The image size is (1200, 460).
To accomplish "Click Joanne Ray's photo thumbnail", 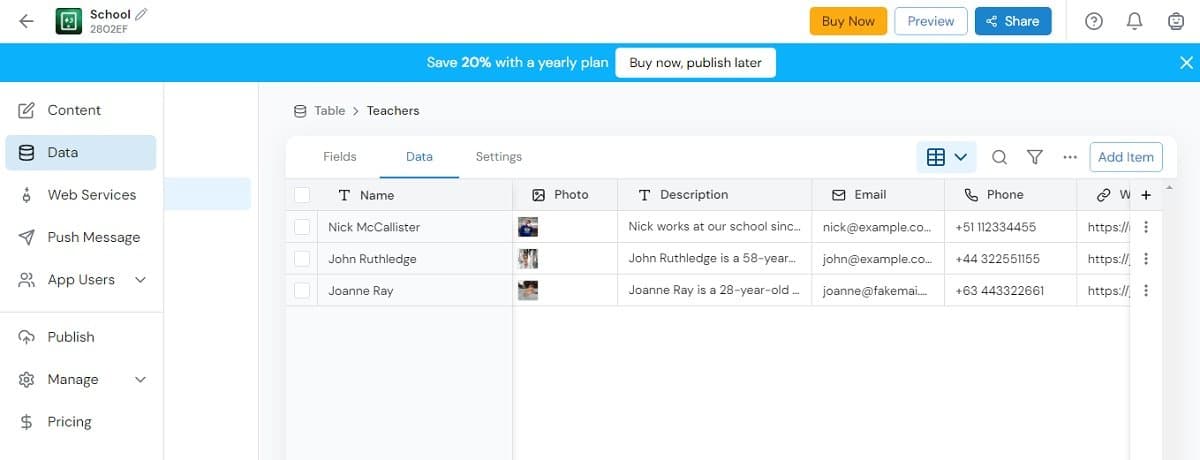I will click(x=528, y=291).
